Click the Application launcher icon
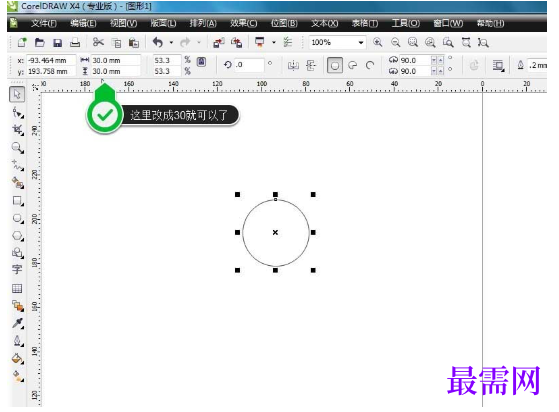The width and height of the screenshot is (559, 412). (x=260, y=42)
